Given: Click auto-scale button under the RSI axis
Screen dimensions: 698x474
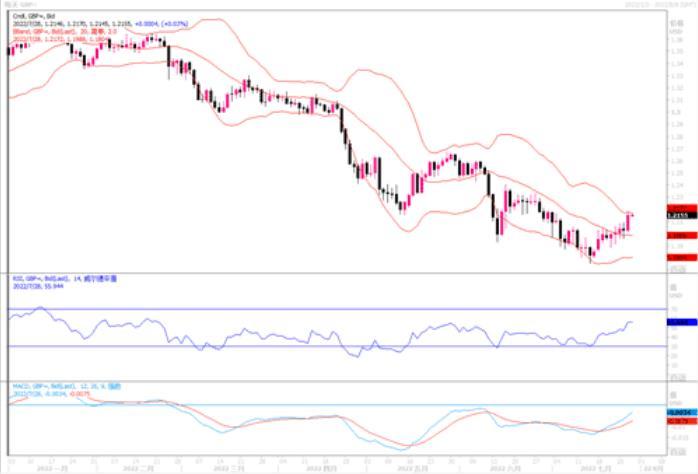Looking at the screenshot, I should (x=678, y=377).
